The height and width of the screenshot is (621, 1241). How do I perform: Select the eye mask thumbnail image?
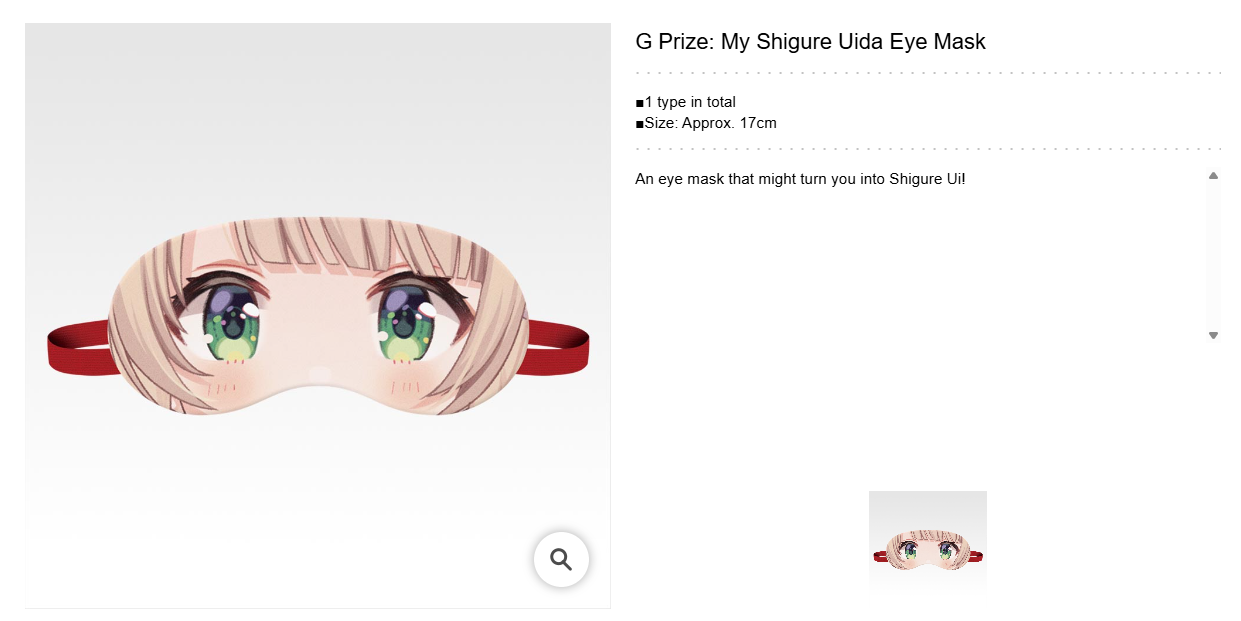point(927,543)
